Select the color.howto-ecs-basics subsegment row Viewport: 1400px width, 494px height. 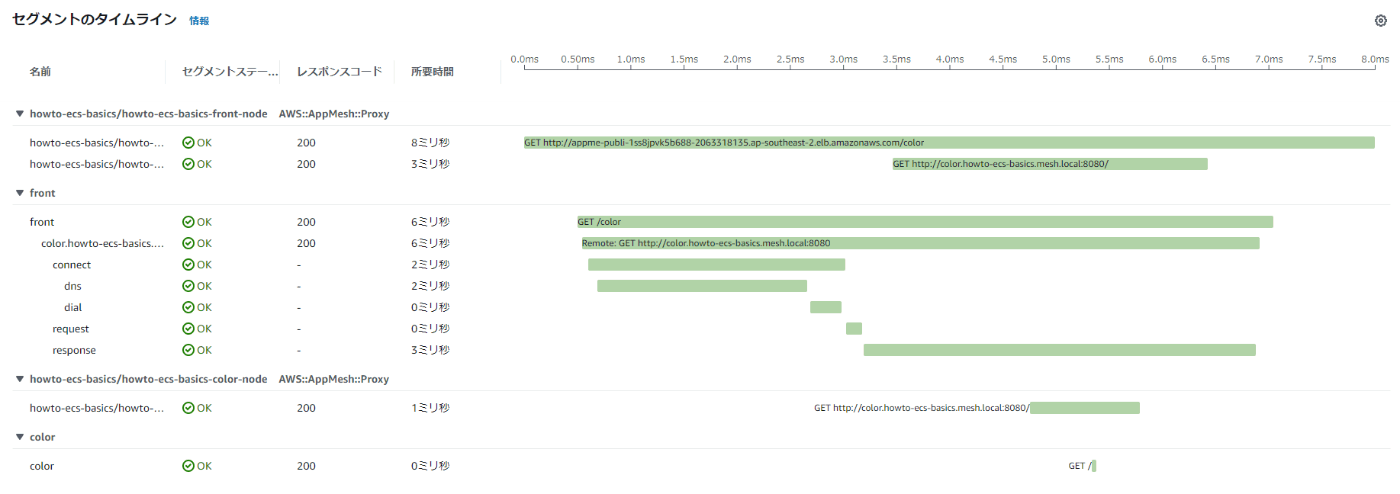point(102,243)
